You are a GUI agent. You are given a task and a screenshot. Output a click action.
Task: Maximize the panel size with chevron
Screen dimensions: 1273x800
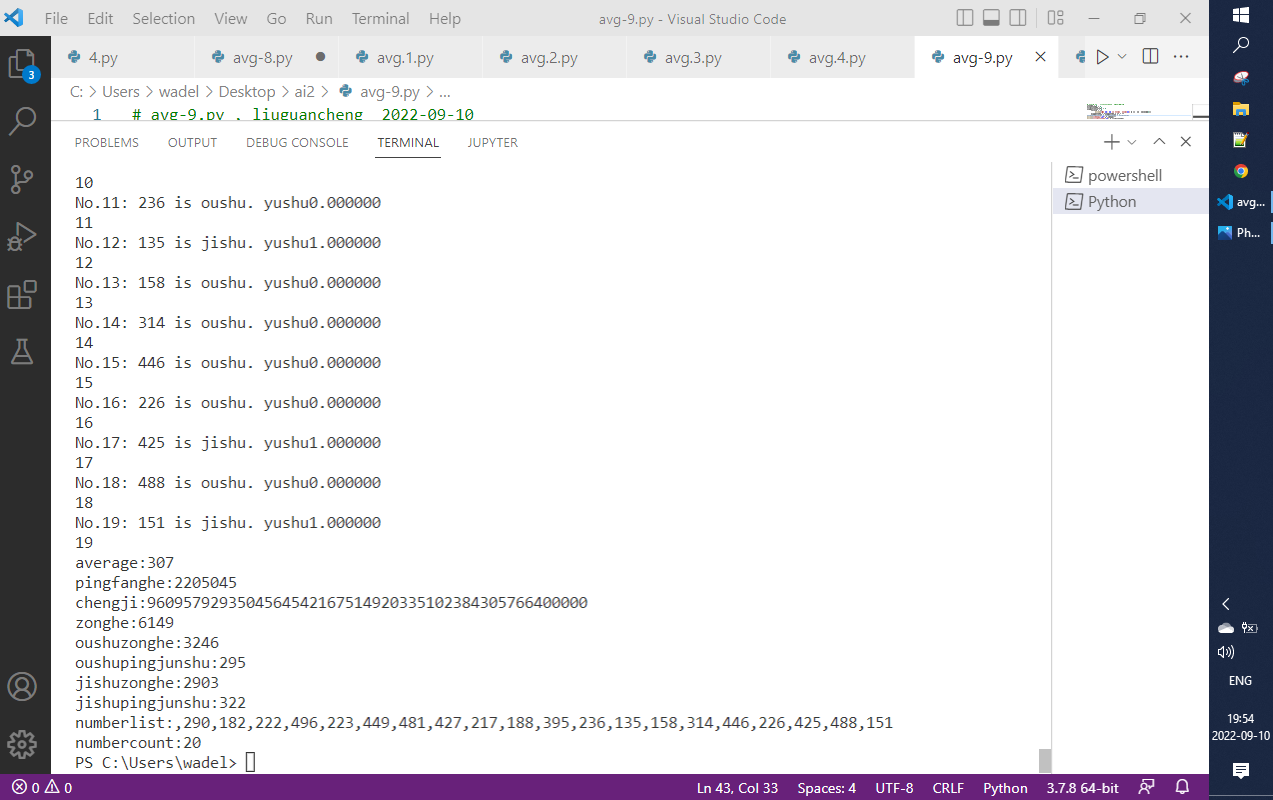[1159, 142]
